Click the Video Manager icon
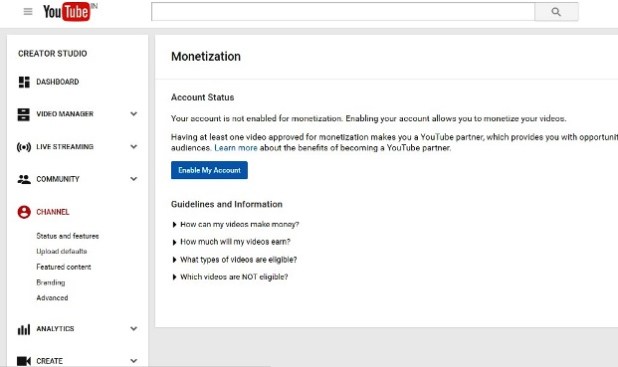This screenshot has height=367, width=618. [24, 114]
